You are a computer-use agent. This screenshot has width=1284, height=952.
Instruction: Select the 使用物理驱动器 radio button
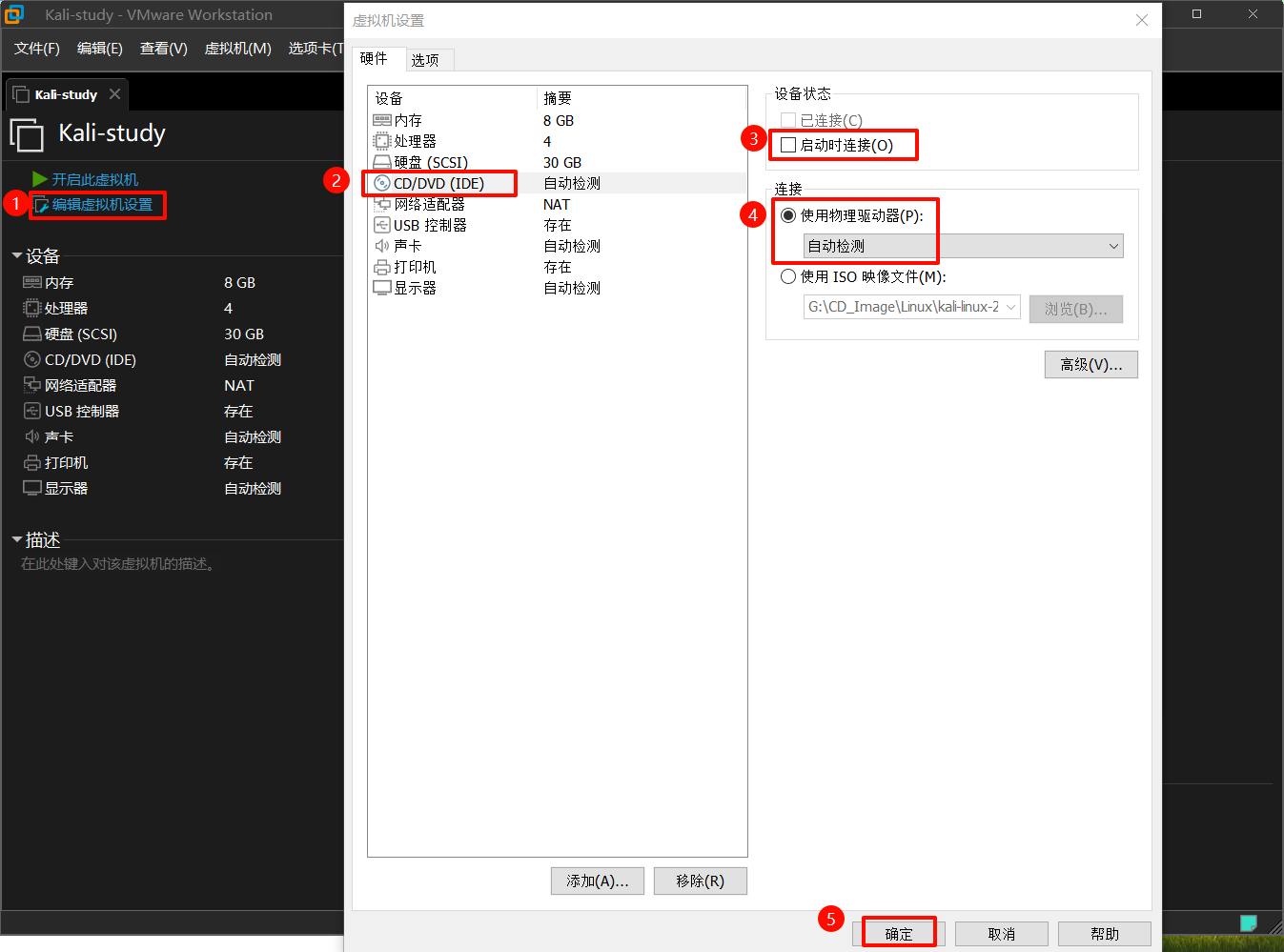tap(788, 215)
